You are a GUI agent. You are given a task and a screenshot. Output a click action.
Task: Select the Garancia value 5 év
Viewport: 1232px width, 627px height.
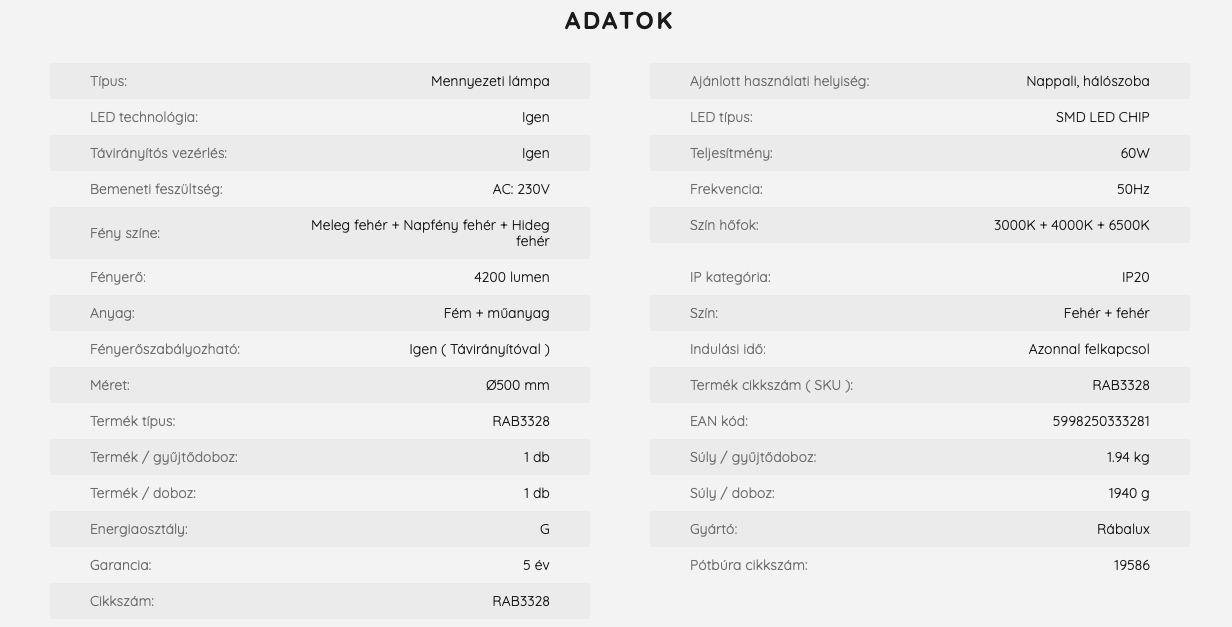pos(536,565)
